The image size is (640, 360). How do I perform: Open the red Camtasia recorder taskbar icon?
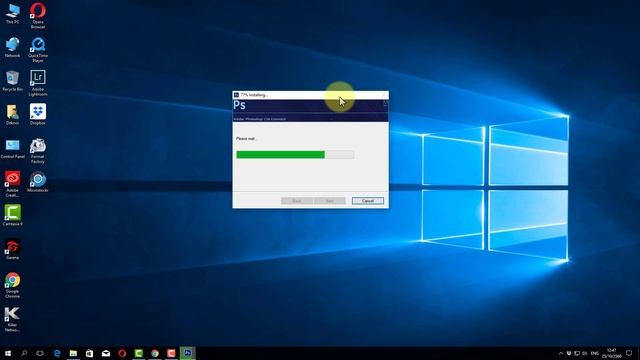[x=171, y=353]
